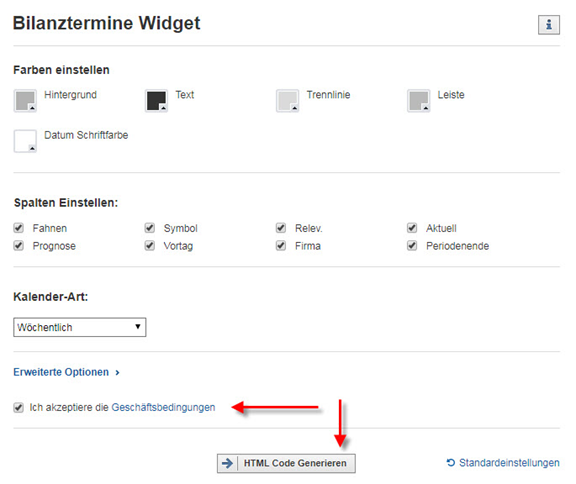Open the Trennlinie color swatch

click(x=287, y=100)
